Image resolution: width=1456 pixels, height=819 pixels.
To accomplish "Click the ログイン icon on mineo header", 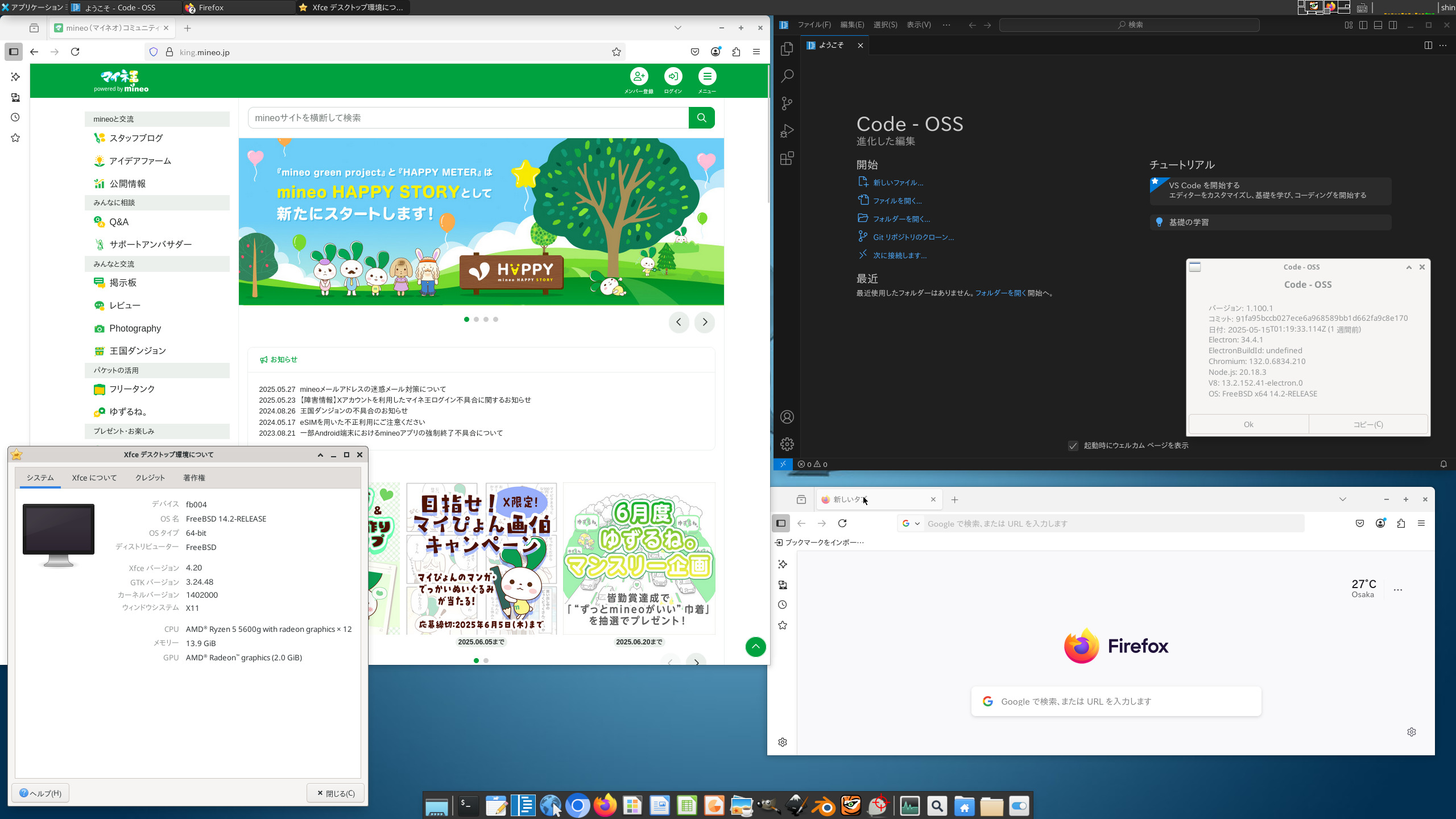I will click(x=673, y=77).
